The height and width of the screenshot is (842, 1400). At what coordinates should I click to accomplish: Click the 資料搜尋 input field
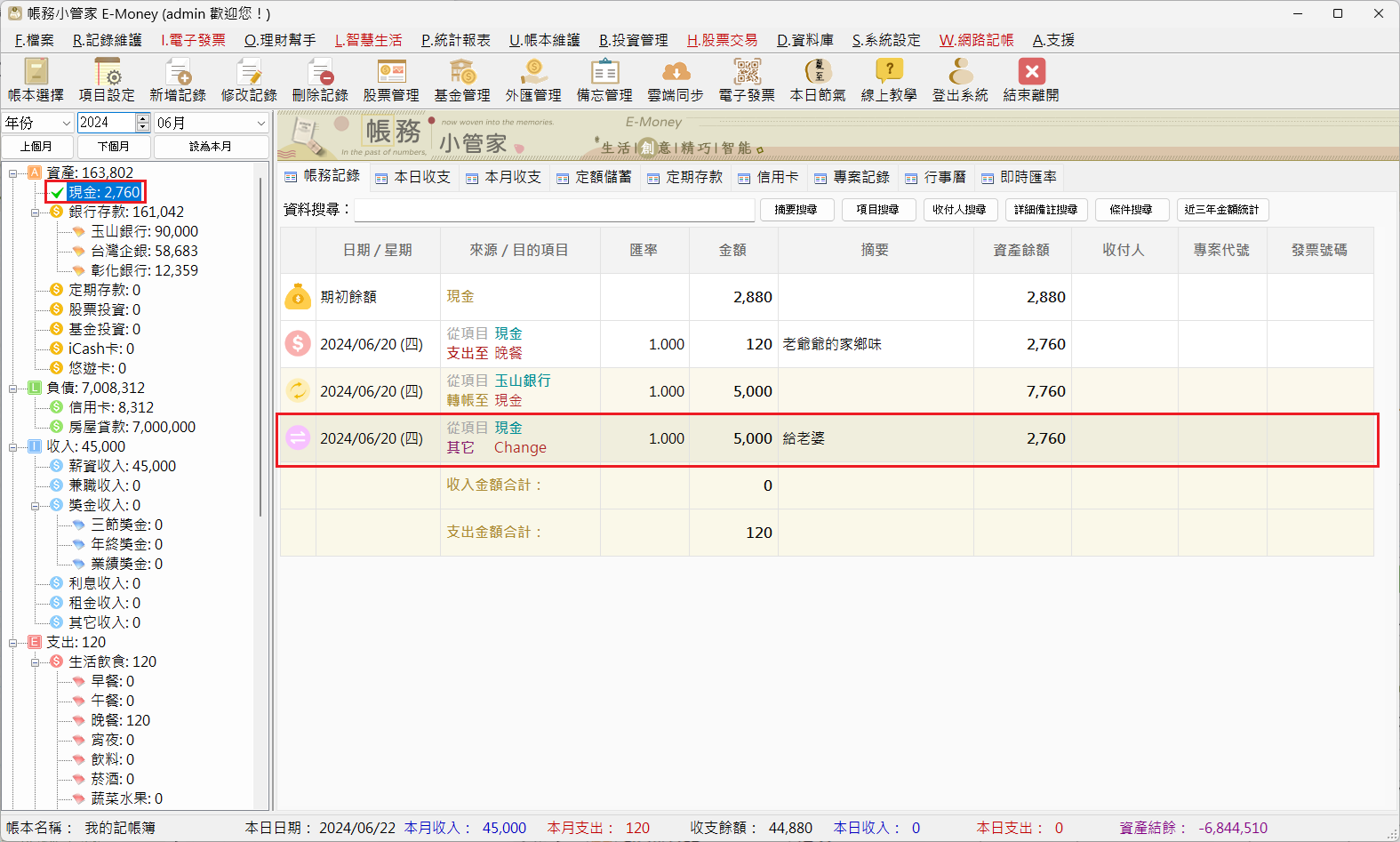point(555,210)
